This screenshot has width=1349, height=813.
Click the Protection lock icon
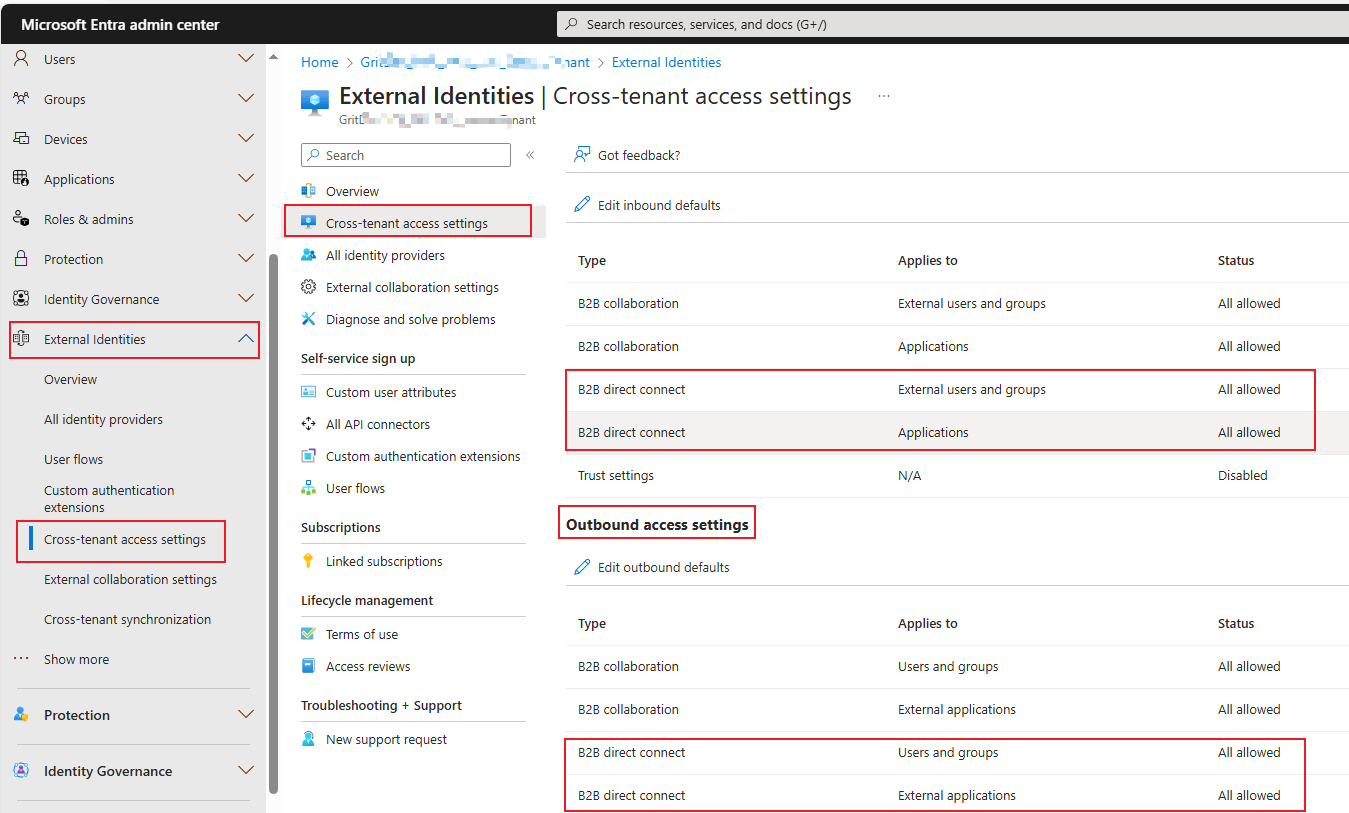[21, 259]
